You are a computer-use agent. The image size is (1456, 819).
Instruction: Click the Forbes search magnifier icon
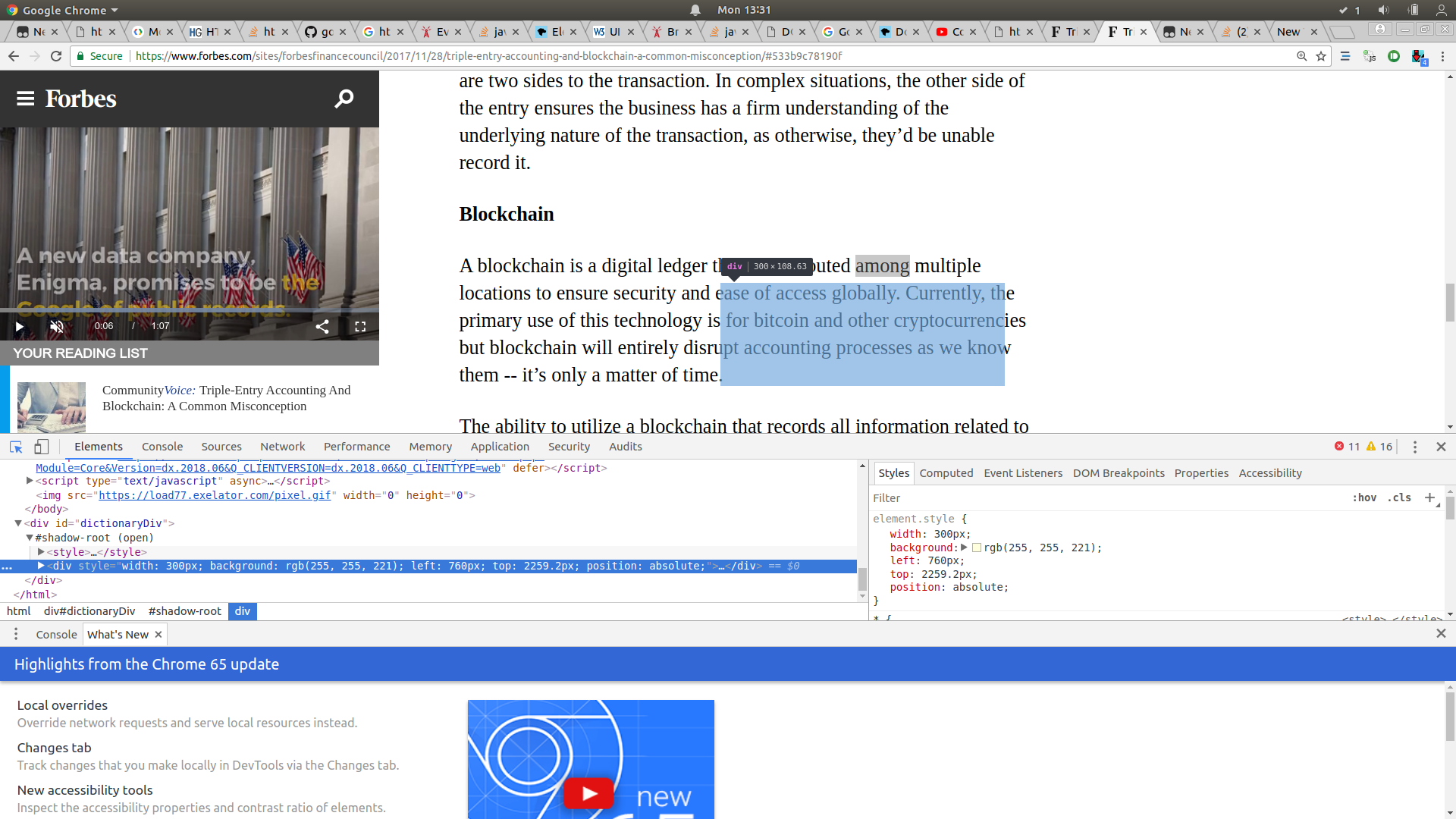point(344,99)
